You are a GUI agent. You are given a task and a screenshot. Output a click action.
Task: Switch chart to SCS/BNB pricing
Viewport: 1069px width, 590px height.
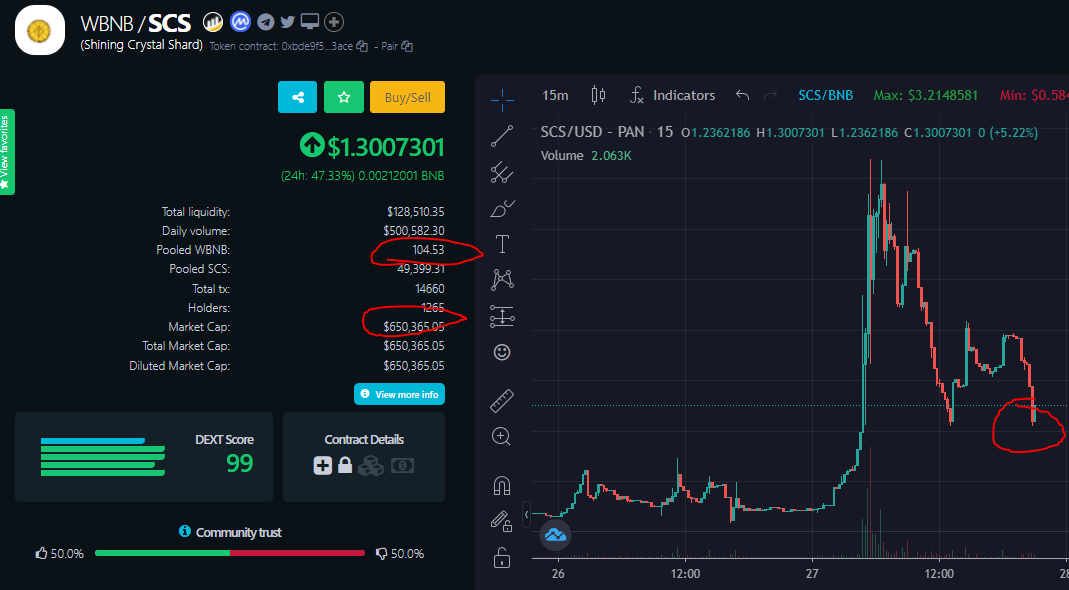826,95
